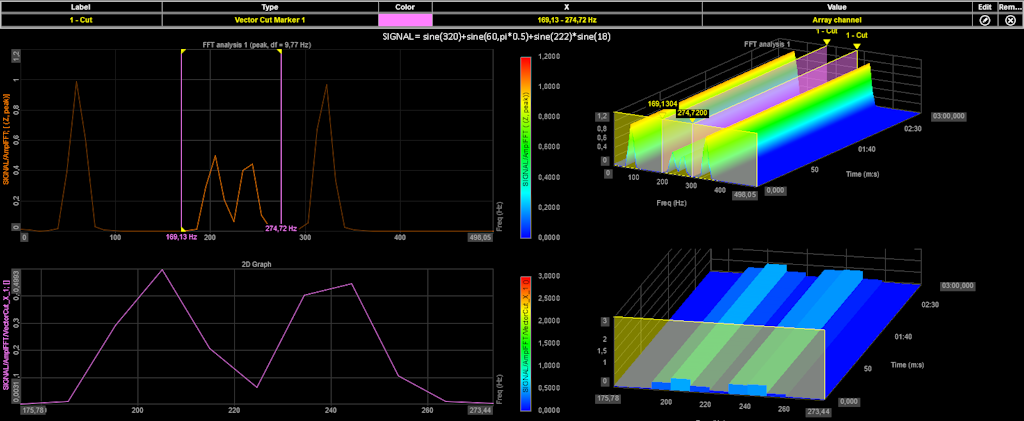Click the 'Color' column header

coord(405,7)
